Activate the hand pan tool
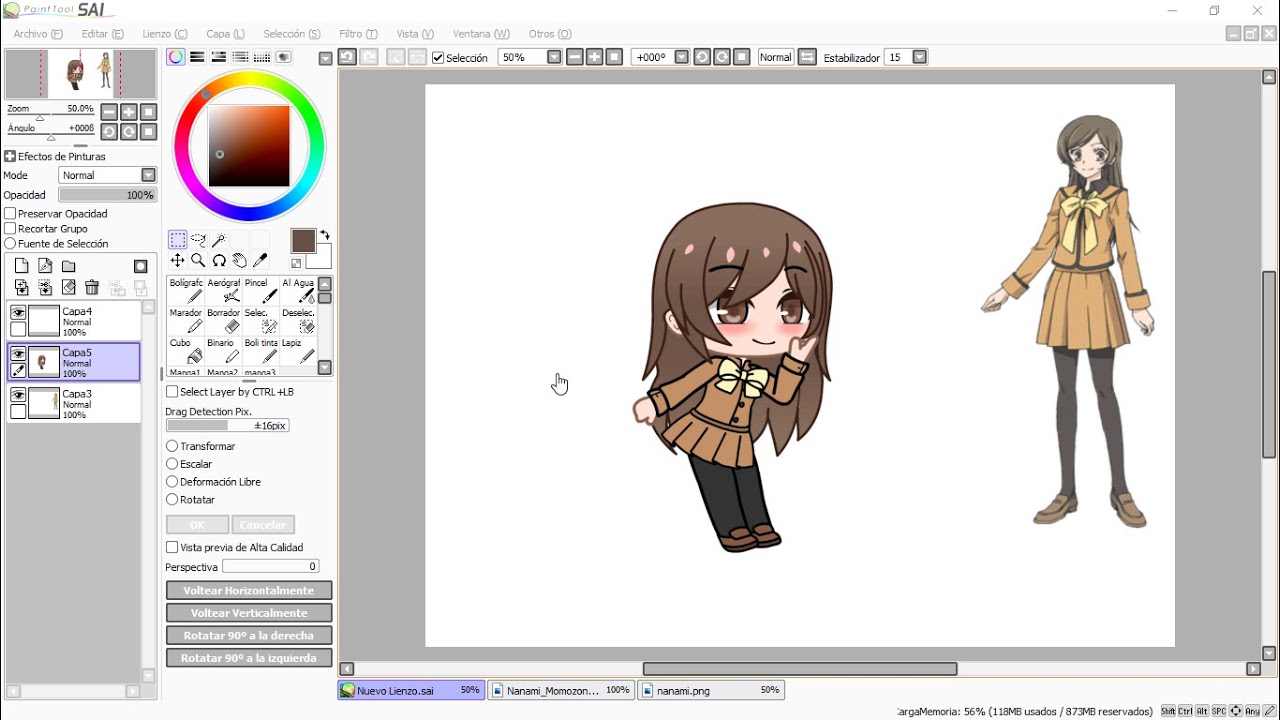The image size is (1280, 720). click(240, 261)
